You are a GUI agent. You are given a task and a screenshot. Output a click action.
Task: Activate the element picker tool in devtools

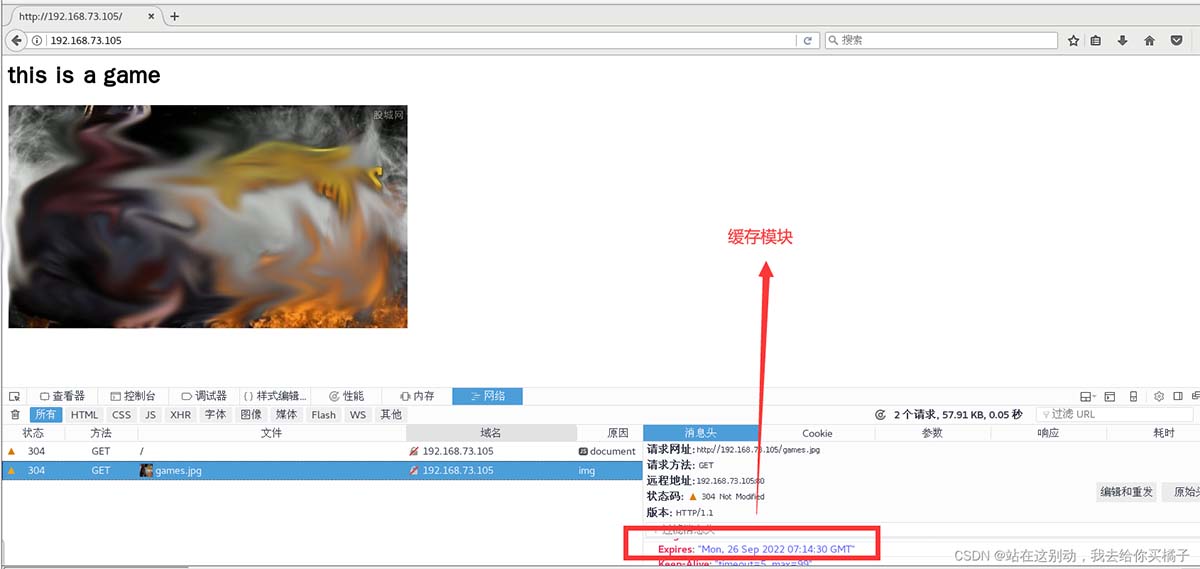pyautogui.click(x=14, y=396)
